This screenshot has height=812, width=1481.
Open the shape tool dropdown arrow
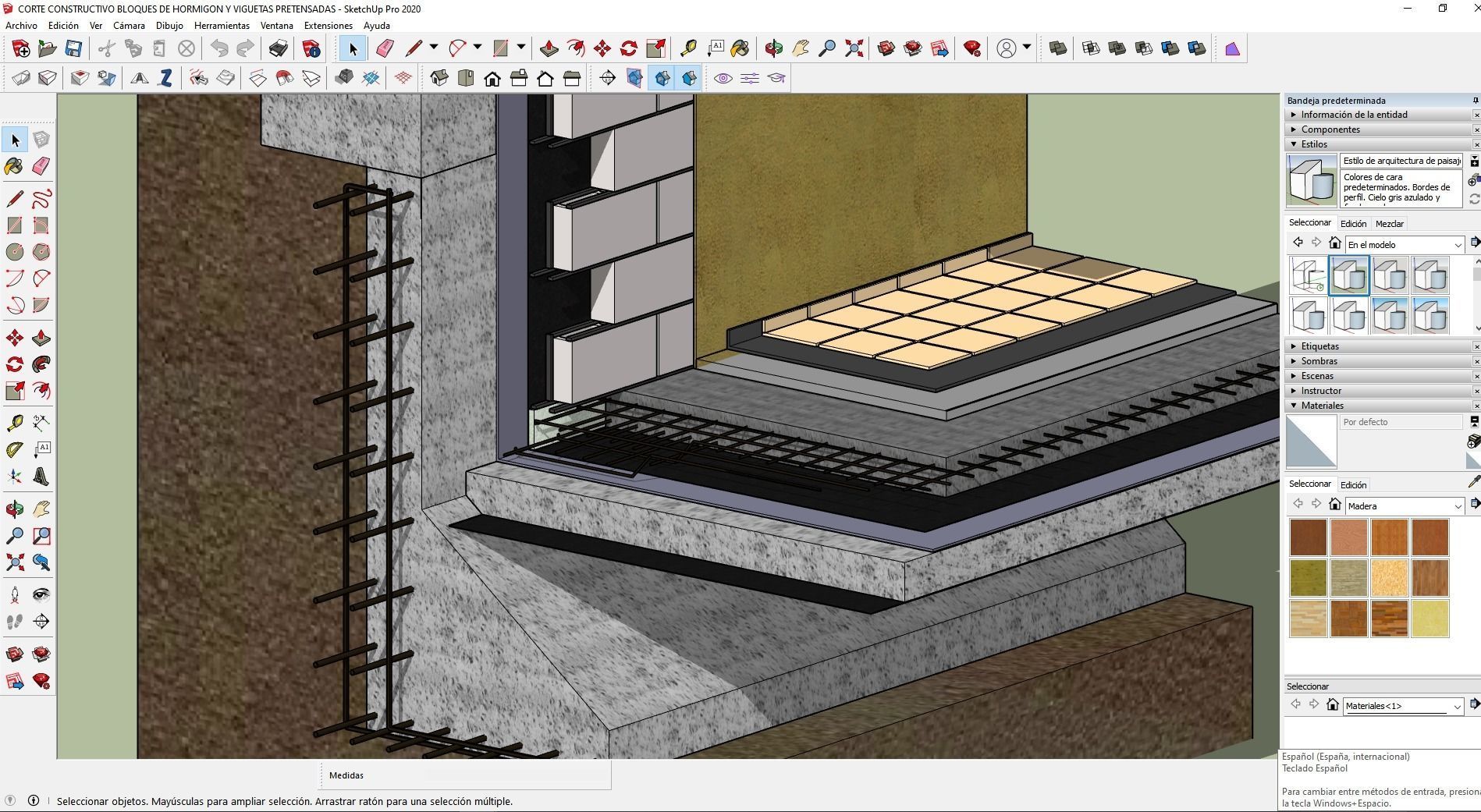pyautogui.click(x=521, y=48)
